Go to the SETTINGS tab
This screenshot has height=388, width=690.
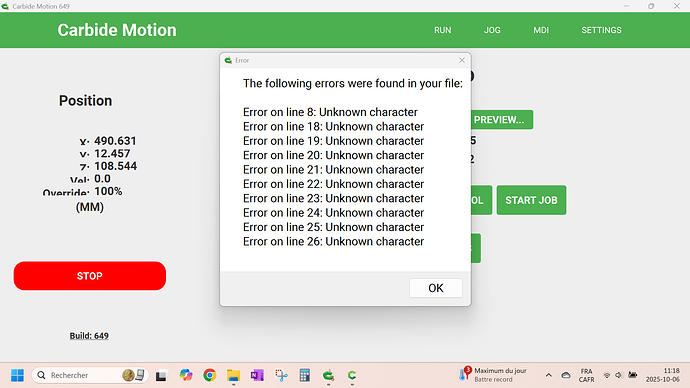[x=601, y=30]
